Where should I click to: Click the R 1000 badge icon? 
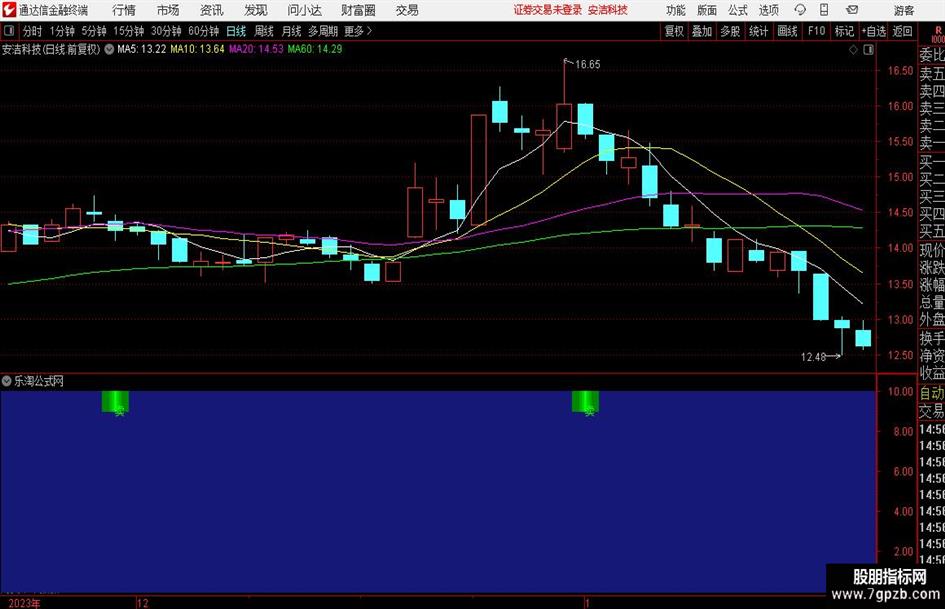pos(938,34)
